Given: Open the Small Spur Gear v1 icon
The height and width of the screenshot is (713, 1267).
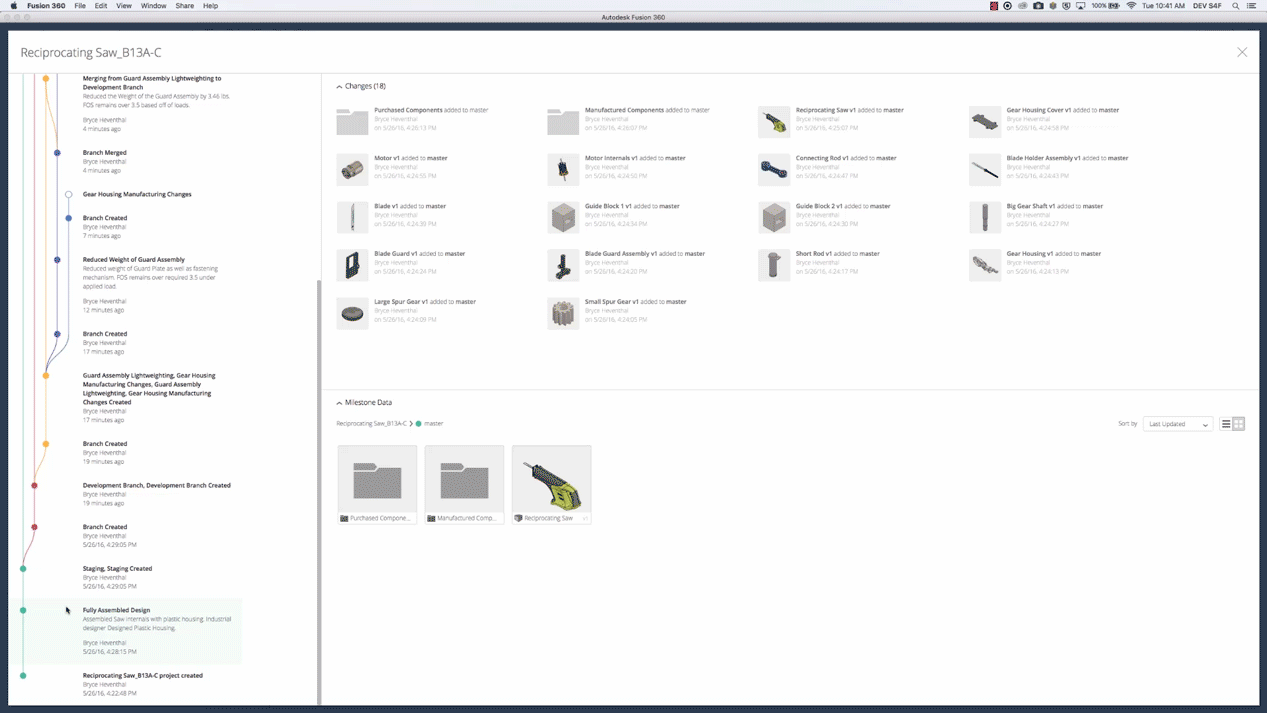Looking at the screenshot, I should (x=562, y=312).
